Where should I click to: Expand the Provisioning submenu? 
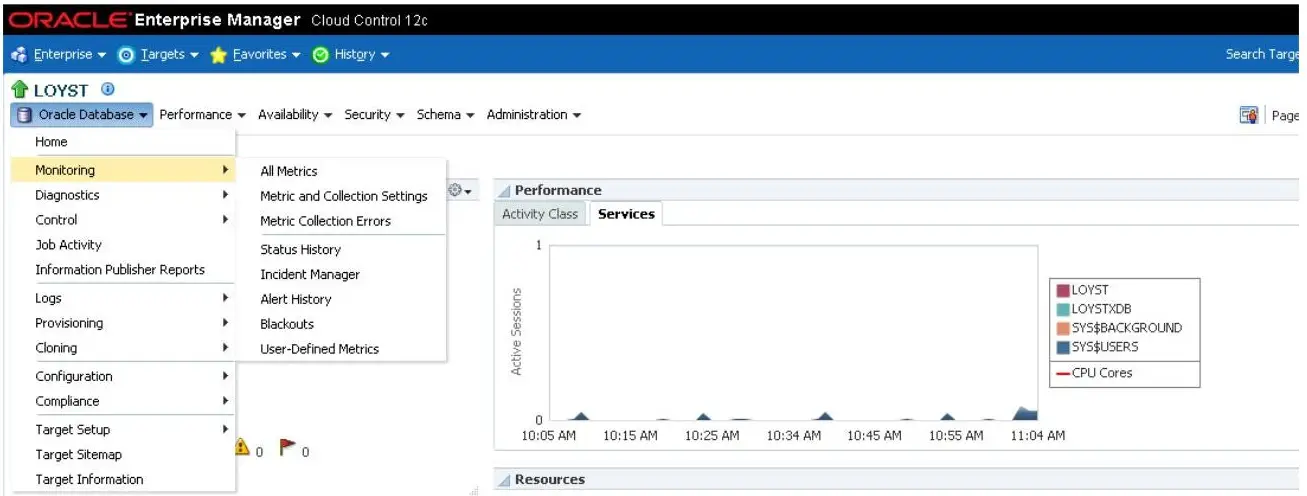pyautogui.click(x=122, y=323)
